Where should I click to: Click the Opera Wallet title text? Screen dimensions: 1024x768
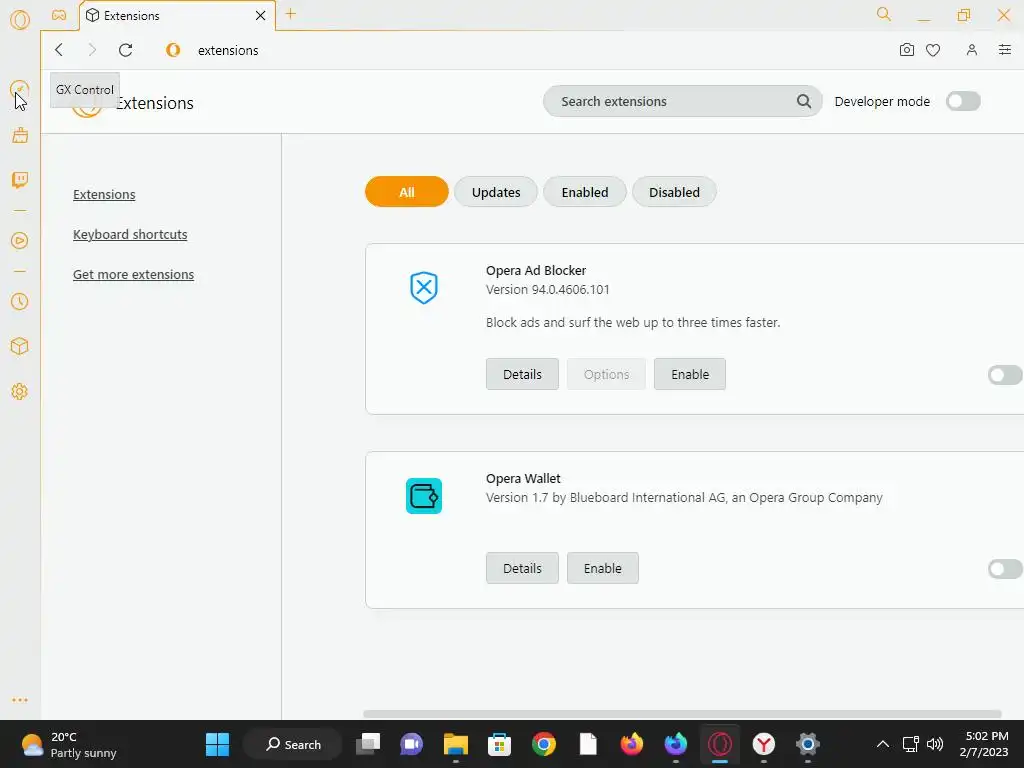[x=523, y=478]
